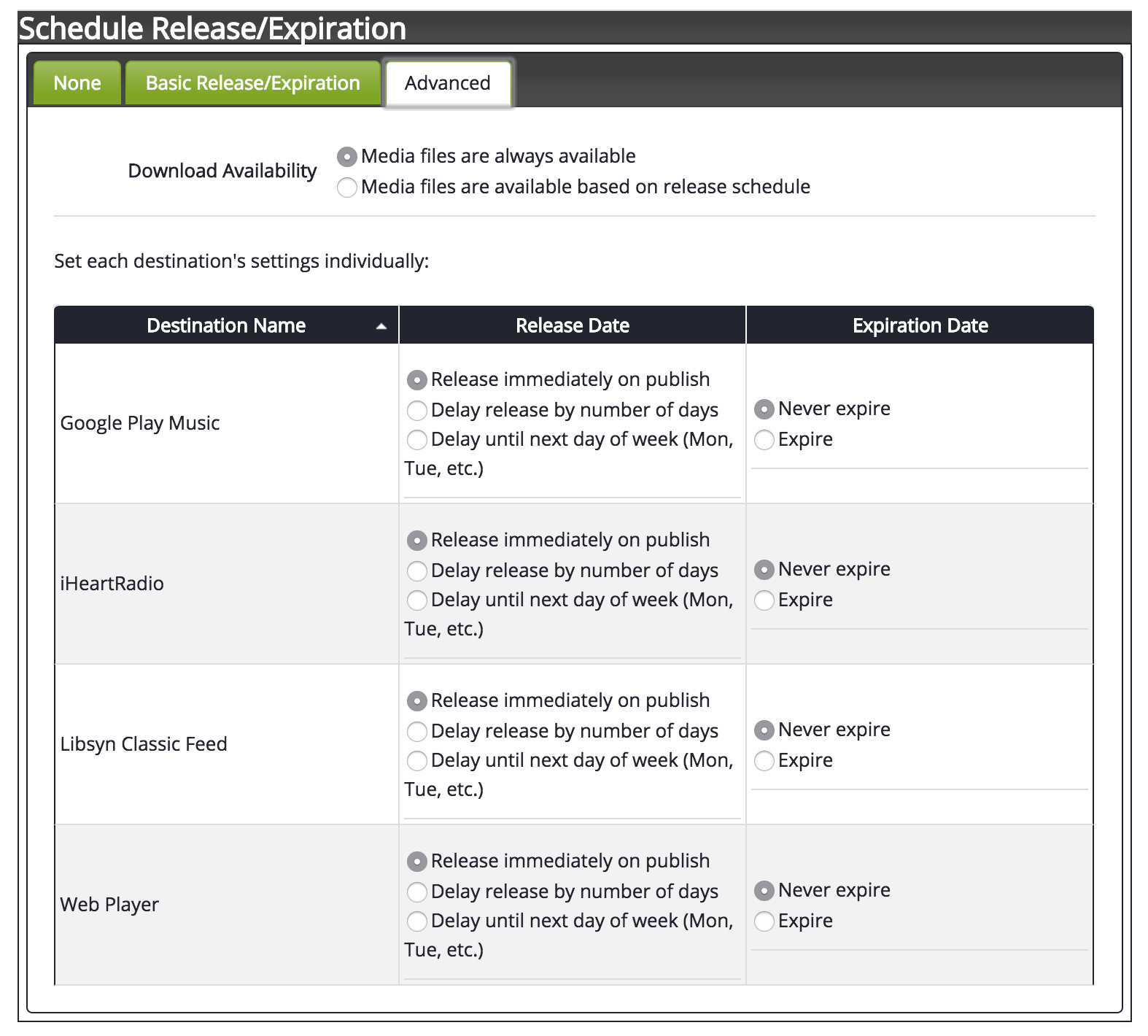Select Media files are always available
The height and width of the screenshot is (1036, 1148).
347,157
